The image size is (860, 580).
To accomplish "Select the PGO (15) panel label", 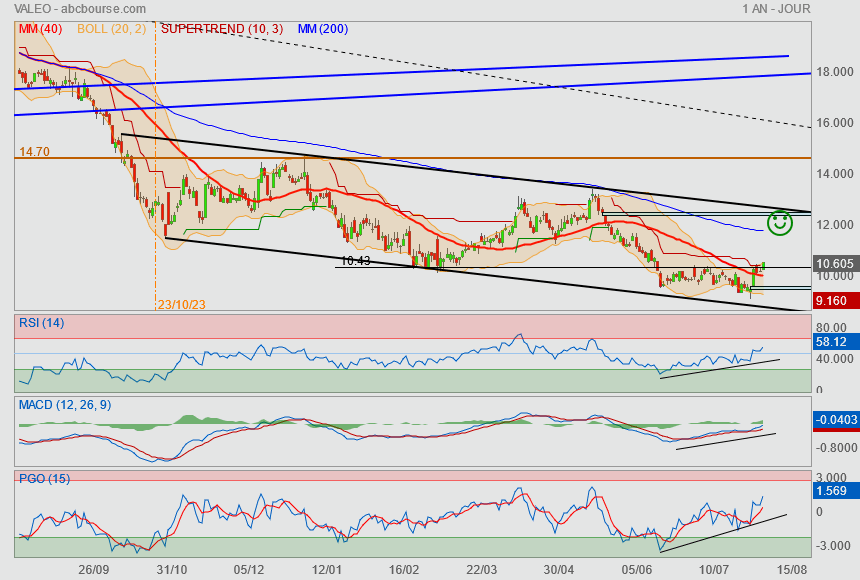I will 44,478.
